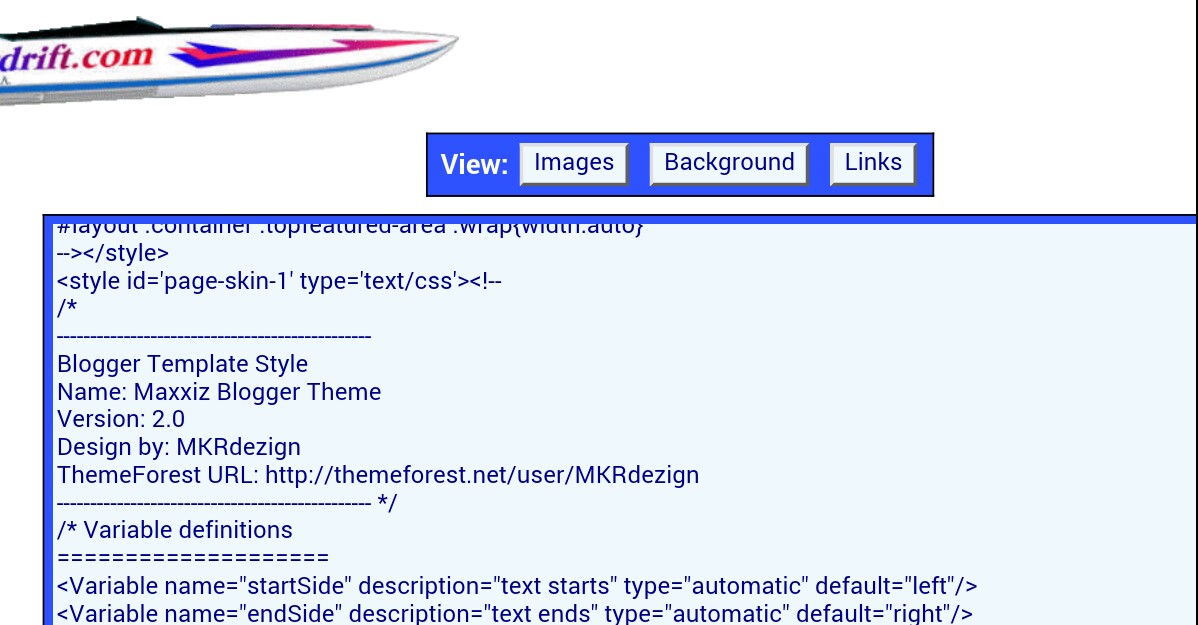Click the endSide Variable line

coord(515,614)
